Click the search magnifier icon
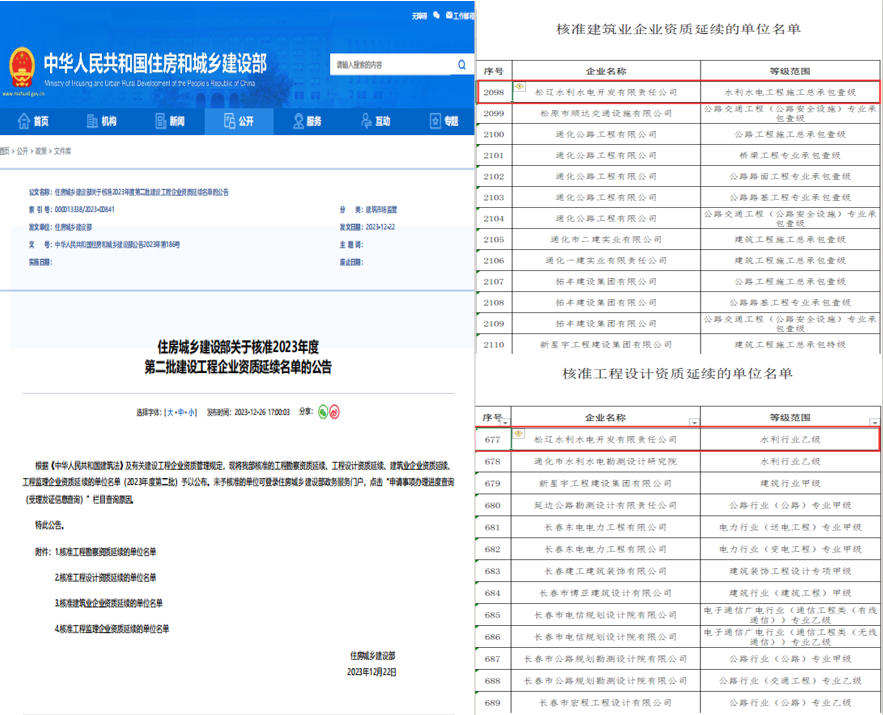This screenshot has height=715, width=883. point(462,64)
